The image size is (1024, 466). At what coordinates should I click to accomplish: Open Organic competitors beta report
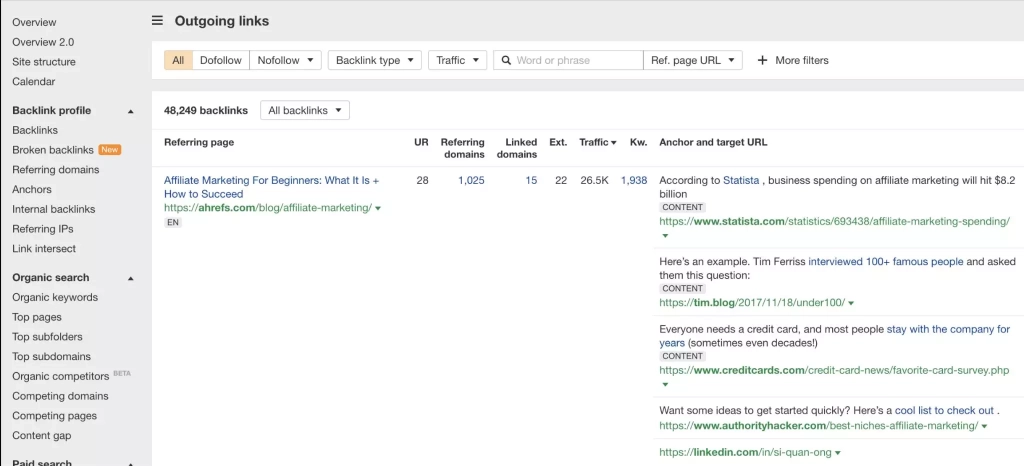tap(61, 377)
